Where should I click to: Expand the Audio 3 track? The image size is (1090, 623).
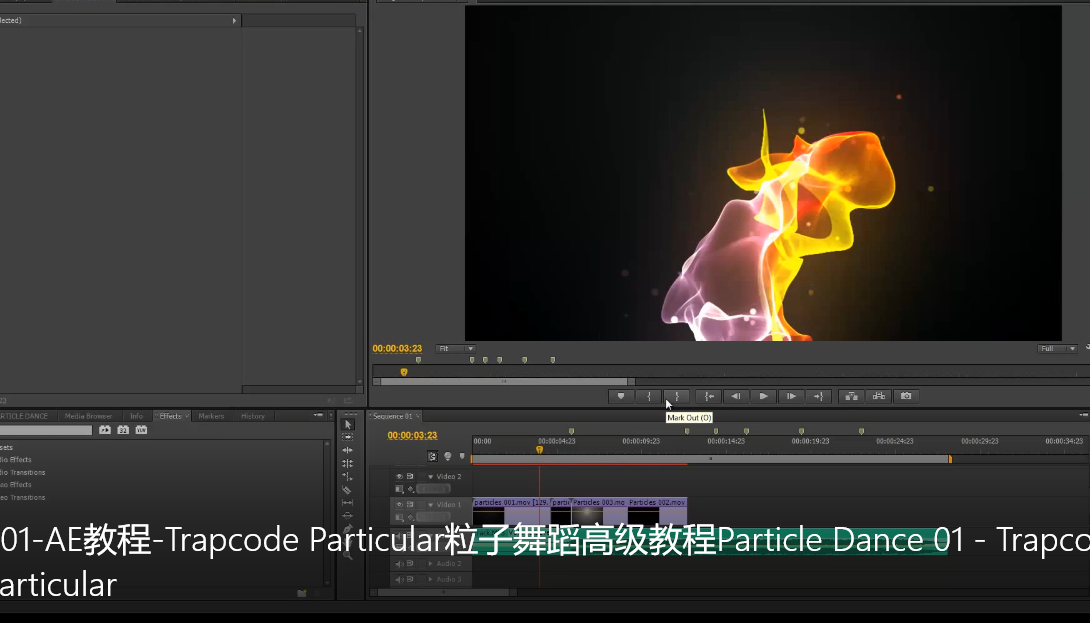point(431,579)
